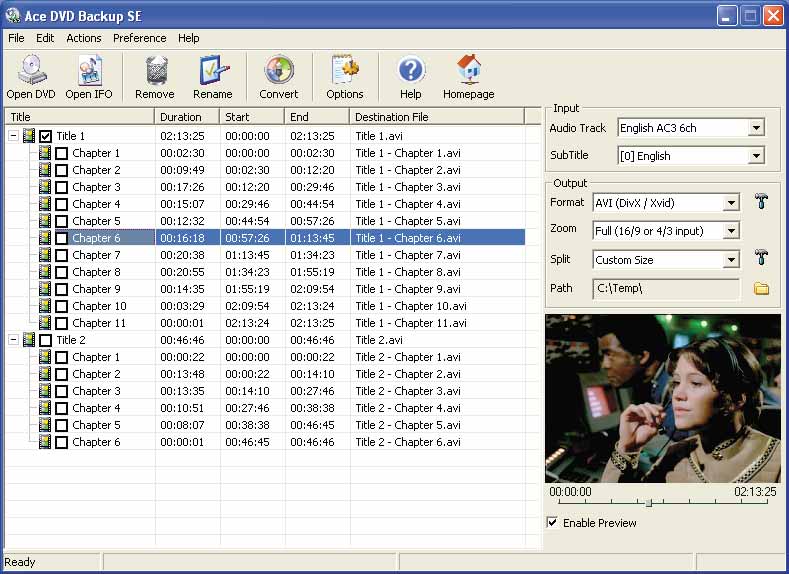Start conversion with the Convert icon
The width and height of the screenshot is (789, 574).
pyautogui.click(x=279, y=70)
